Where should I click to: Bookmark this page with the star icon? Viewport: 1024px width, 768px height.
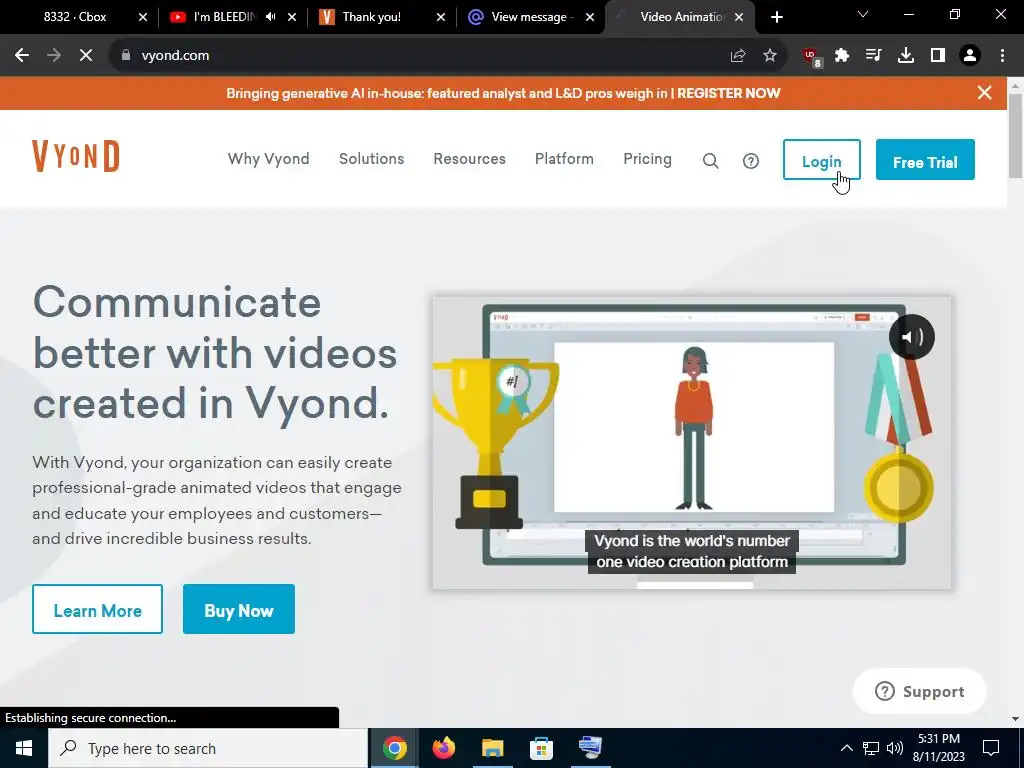pyautogui.click(x=770, y=56)
